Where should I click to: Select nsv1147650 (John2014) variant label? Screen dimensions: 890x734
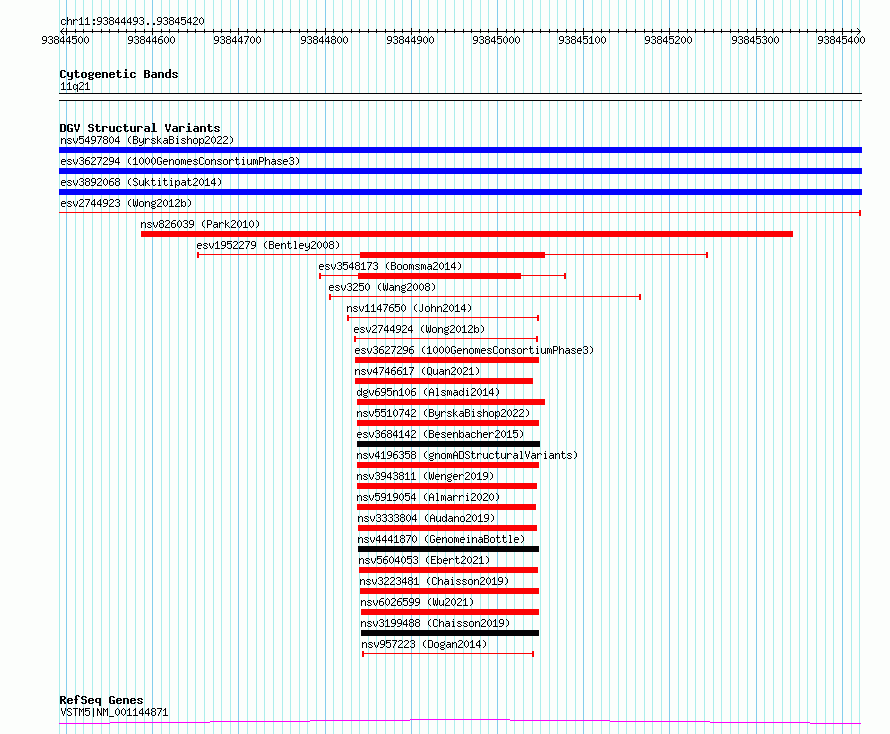click(x=409, y=308)
